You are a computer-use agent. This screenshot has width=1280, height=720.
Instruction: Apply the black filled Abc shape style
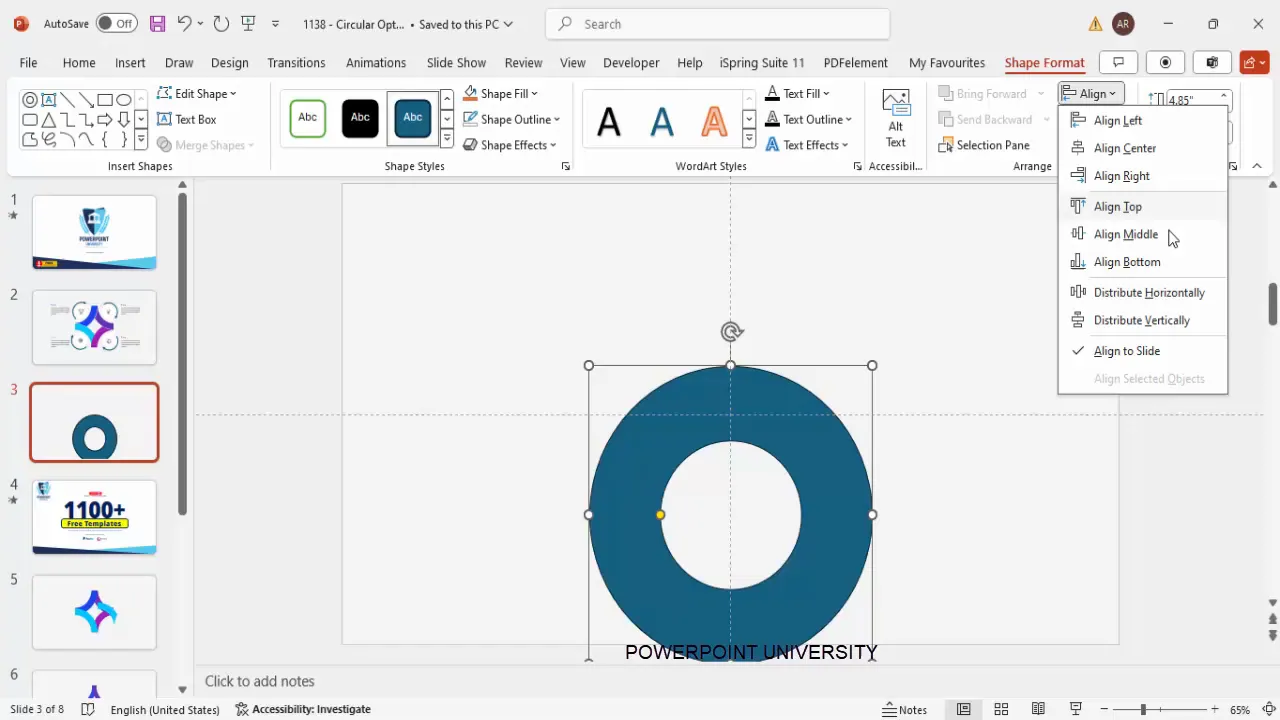[x=360, y=118]
